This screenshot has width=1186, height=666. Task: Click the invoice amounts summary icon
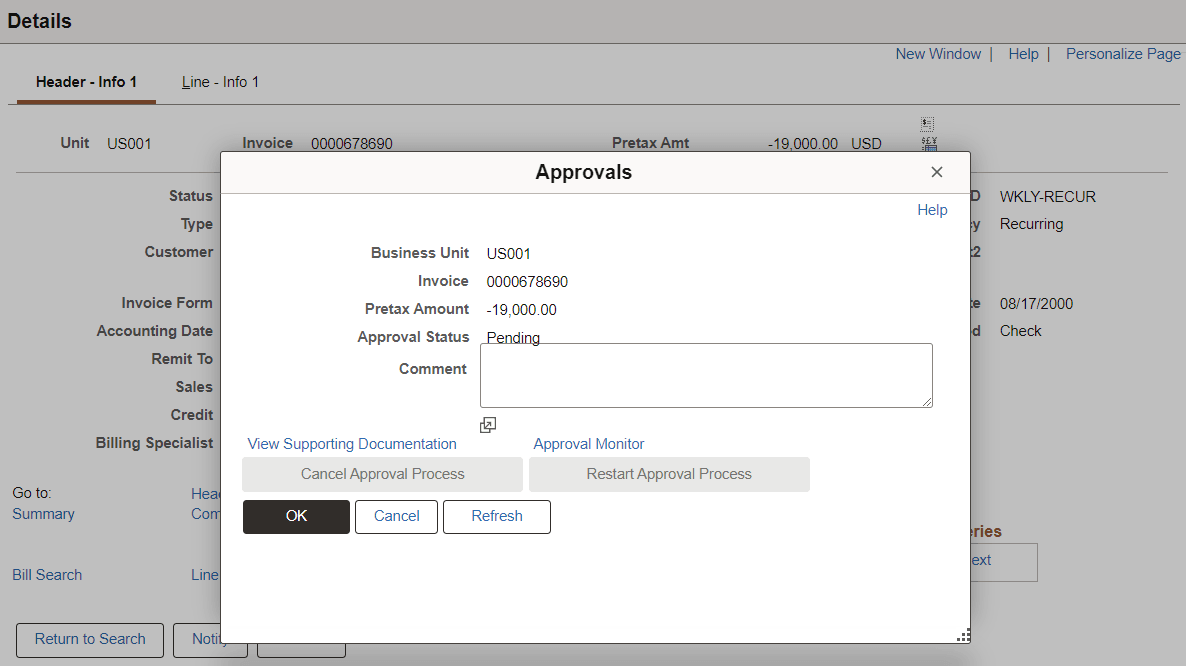coord(927,126)
